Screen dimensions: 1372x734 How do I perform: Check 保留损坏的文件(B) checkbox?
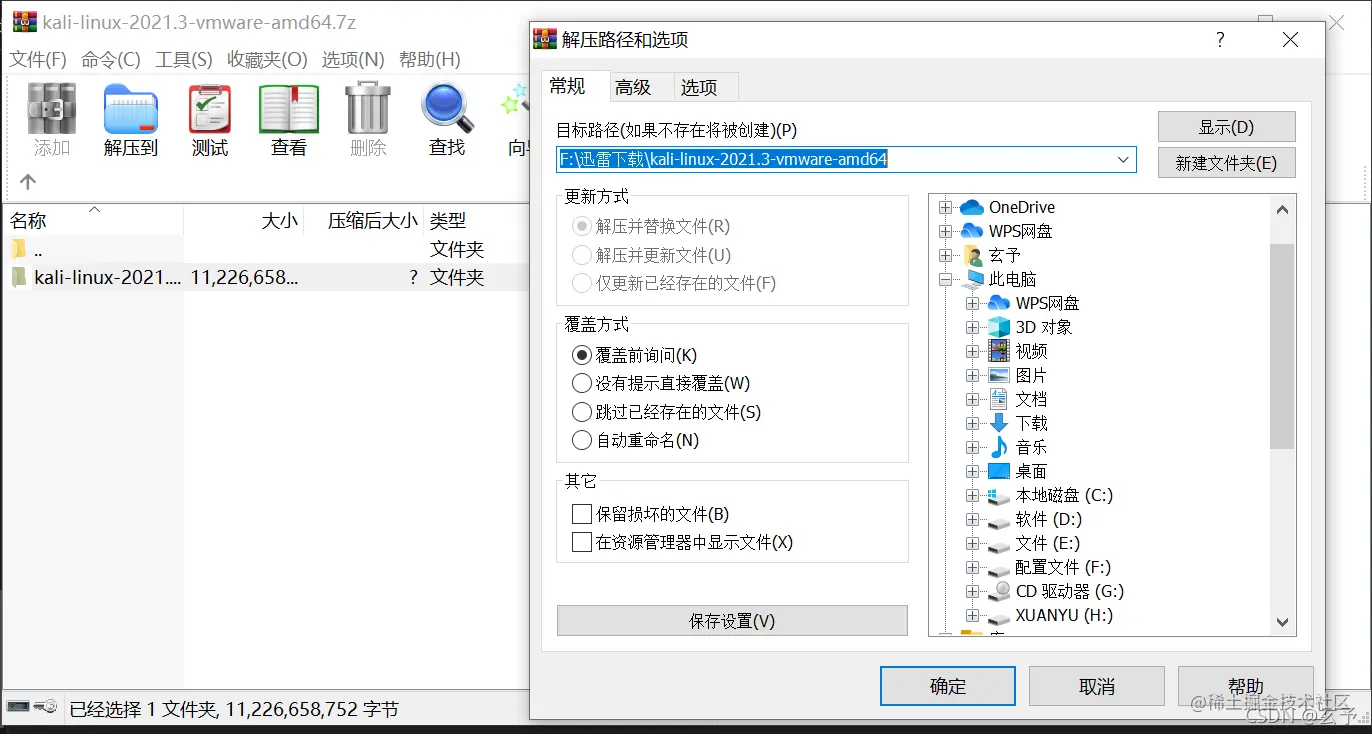click(x=581, y=514)
